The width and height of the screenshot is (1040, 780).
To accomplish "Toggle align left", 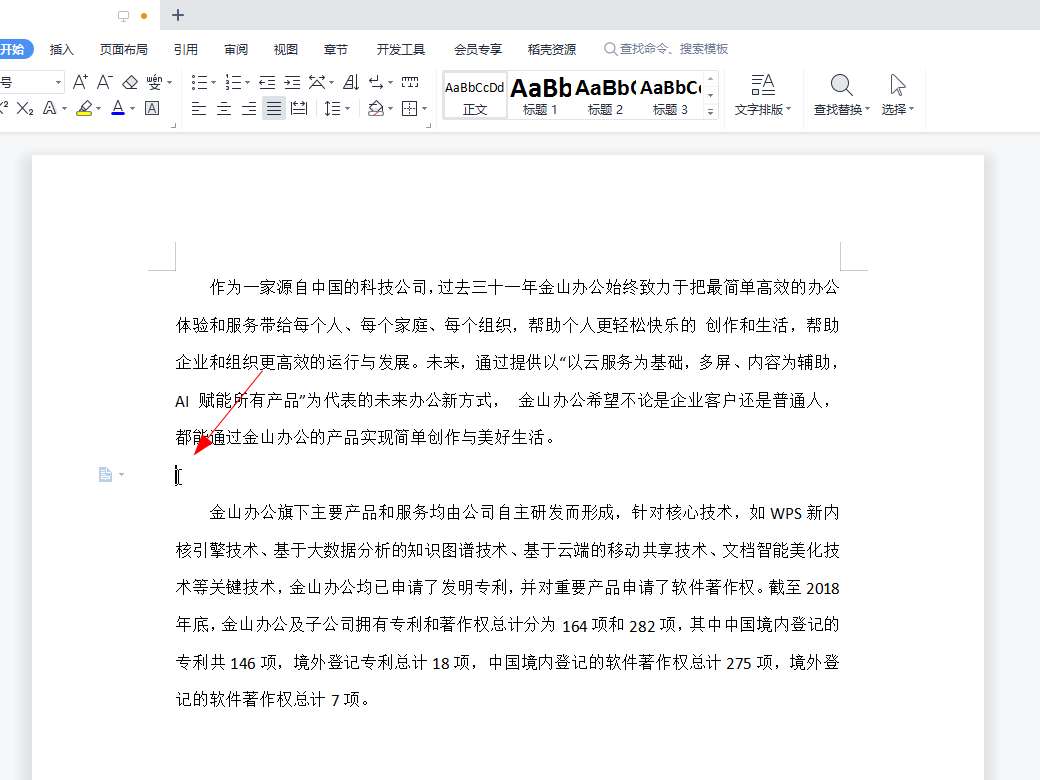I will coord(199,108).
